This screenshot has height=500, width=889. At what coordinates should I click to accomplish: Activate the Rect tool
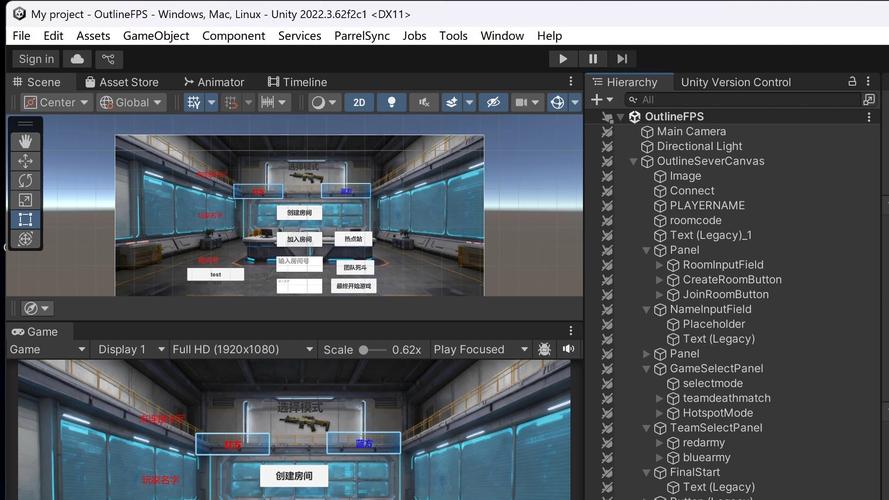point(25,219)
